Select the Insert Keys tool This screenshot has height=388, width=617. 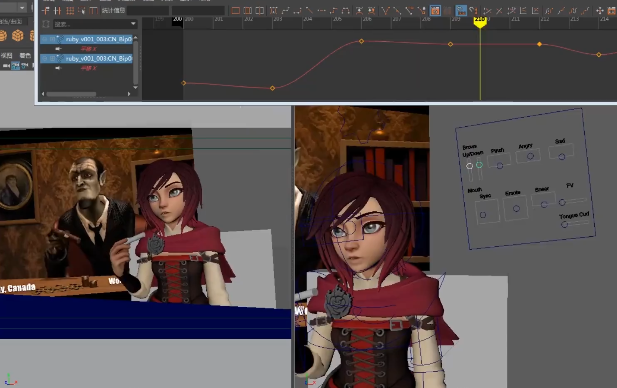tap(57, 11)
